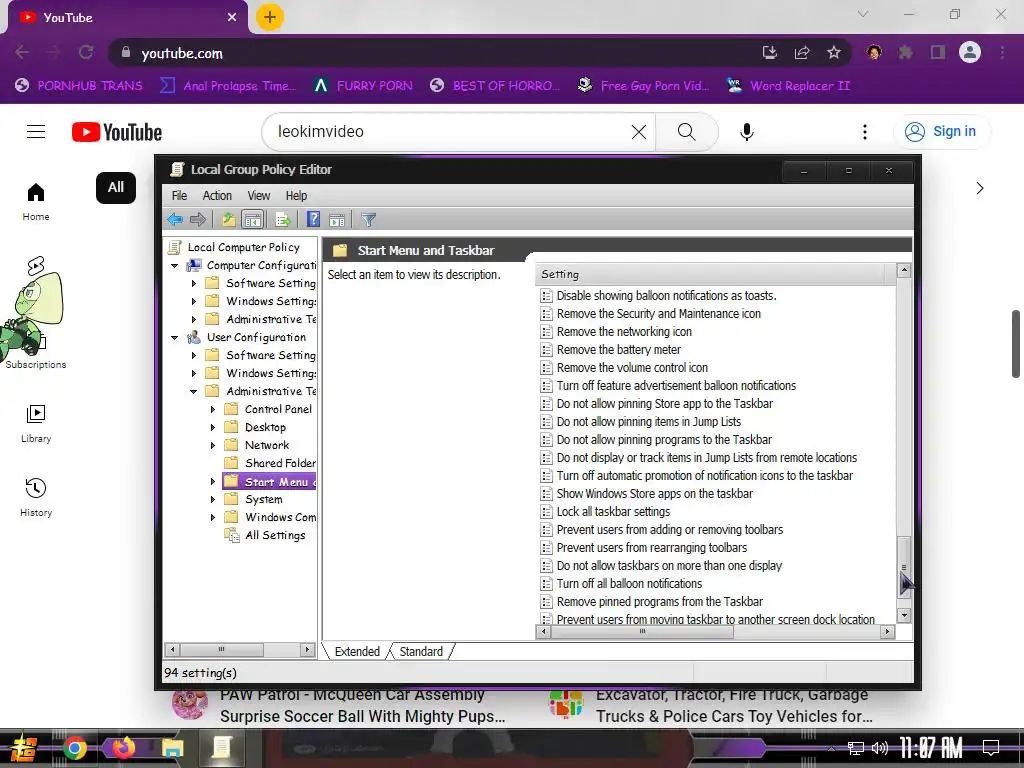This screenshot has width=1024, height=768.
Task: Click the youtube.com address bar
Action: (x=431, y=53)
